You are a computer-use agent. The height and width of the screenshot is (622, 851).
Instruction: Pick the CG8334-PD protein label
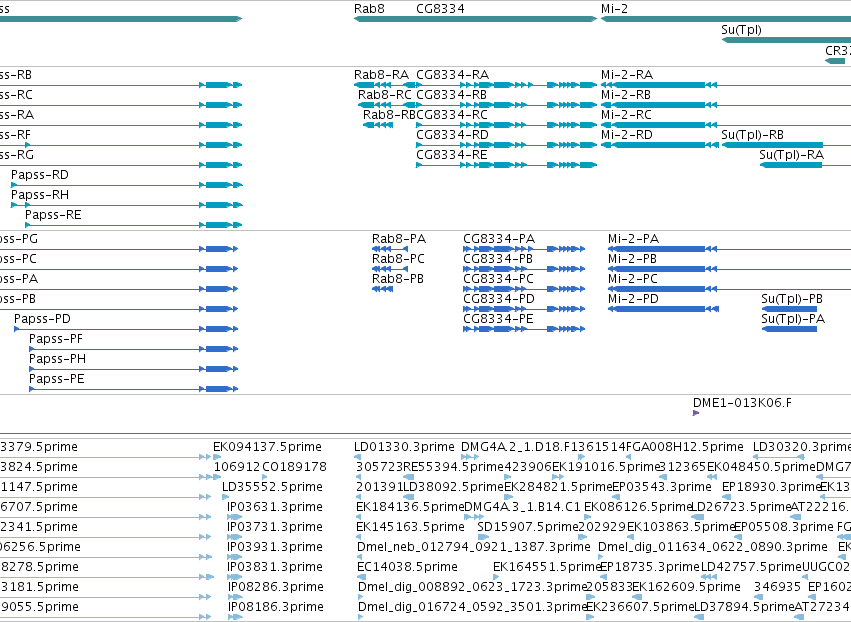click(x=499, y=300)
